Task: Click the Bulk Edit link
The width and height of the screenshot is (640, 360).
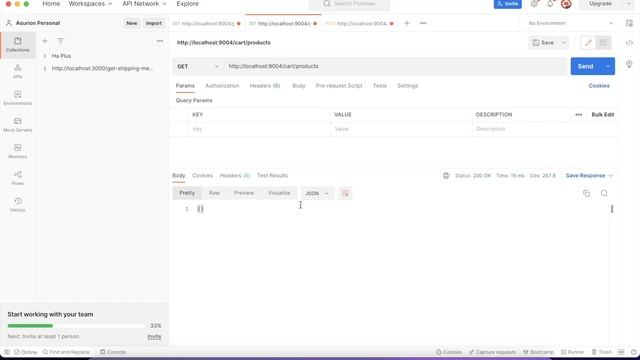Action: point(602,115)
